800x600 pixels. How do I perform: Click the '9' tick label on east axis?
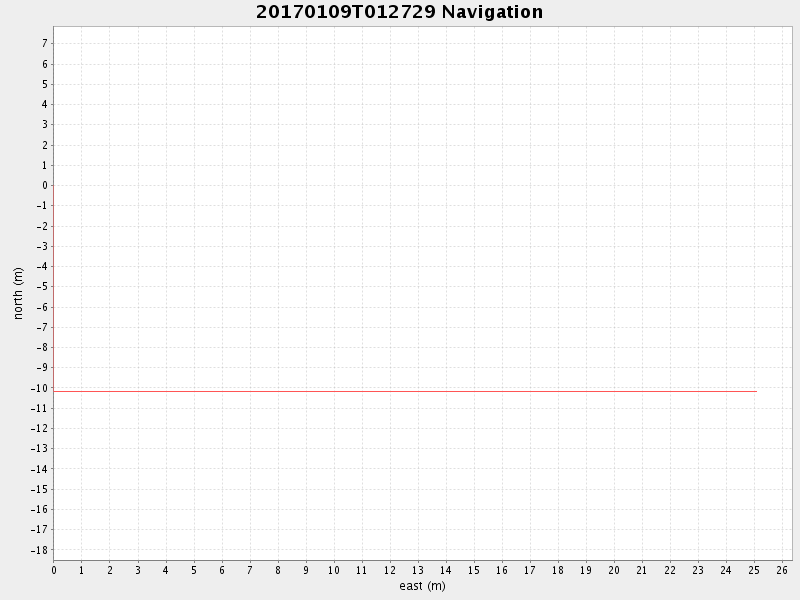(306, 571)
